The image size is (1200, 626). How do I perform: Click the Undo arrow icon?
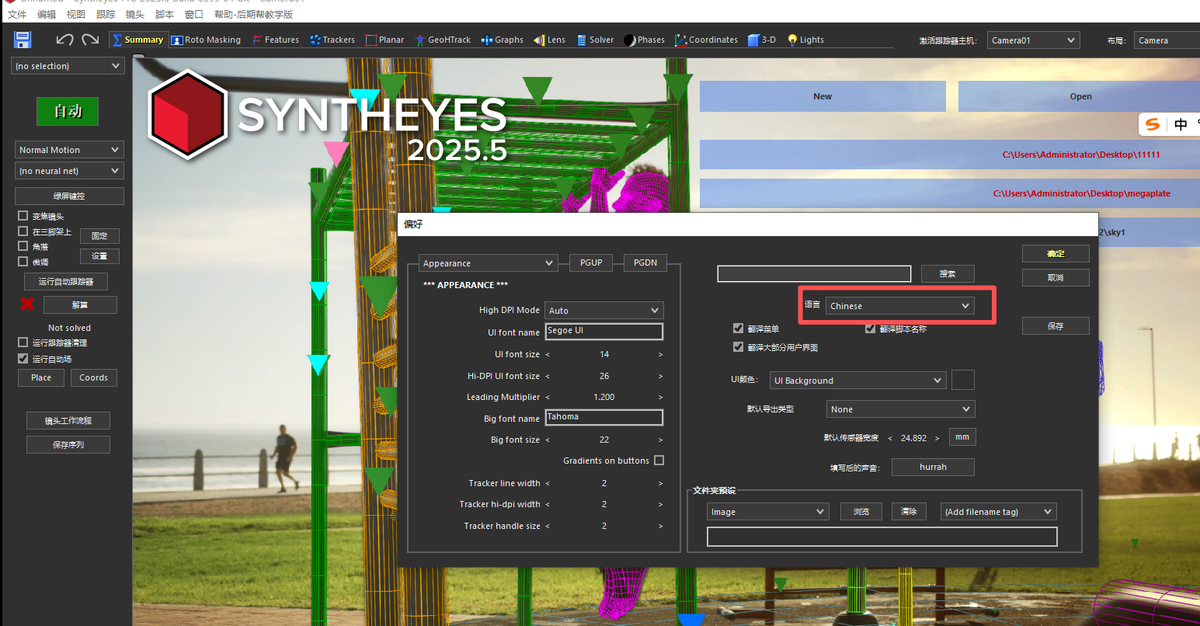tap(65, 40)
